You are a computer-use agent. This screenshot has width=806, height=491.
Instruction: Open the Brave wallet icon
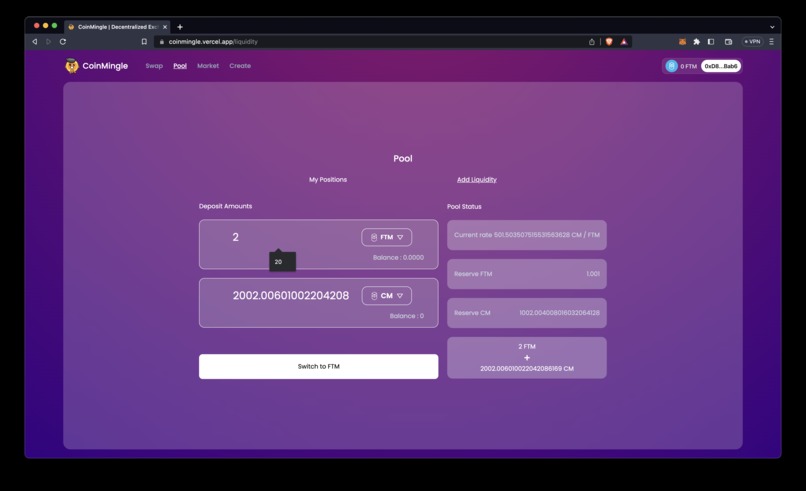pos(728,42)
